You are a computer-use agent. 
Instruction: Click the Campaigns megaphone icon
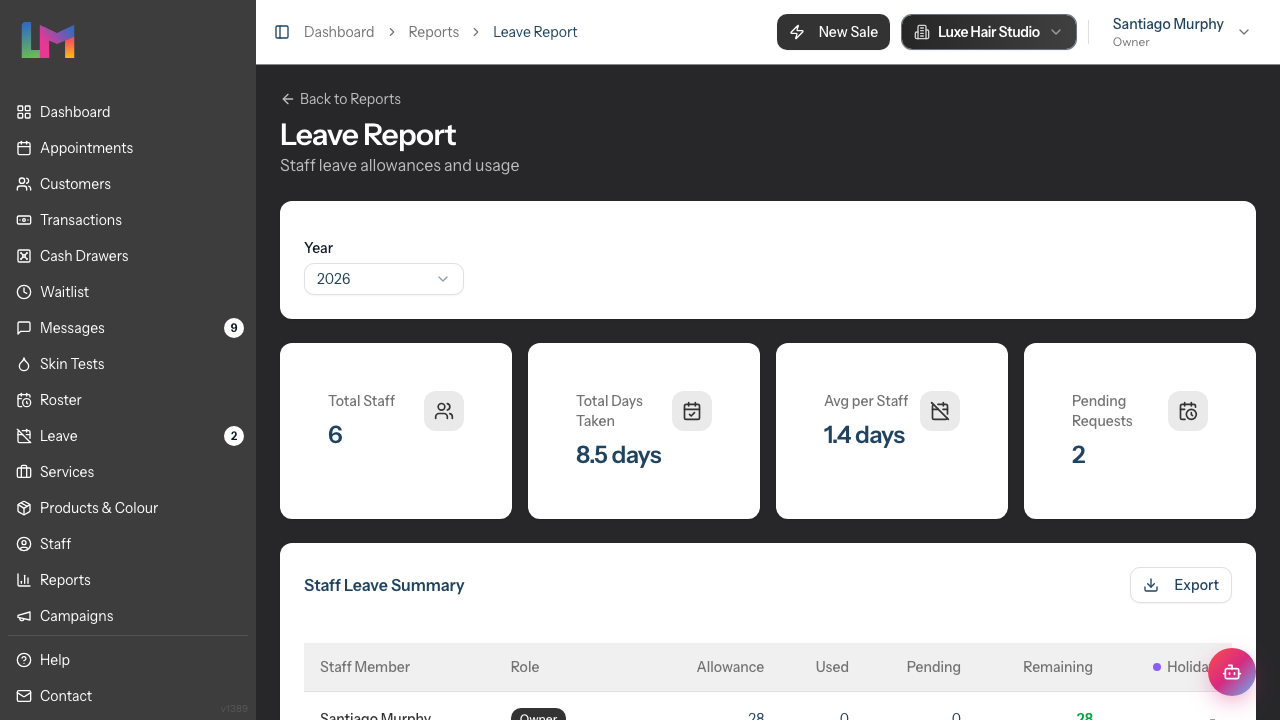click(24, 616)
